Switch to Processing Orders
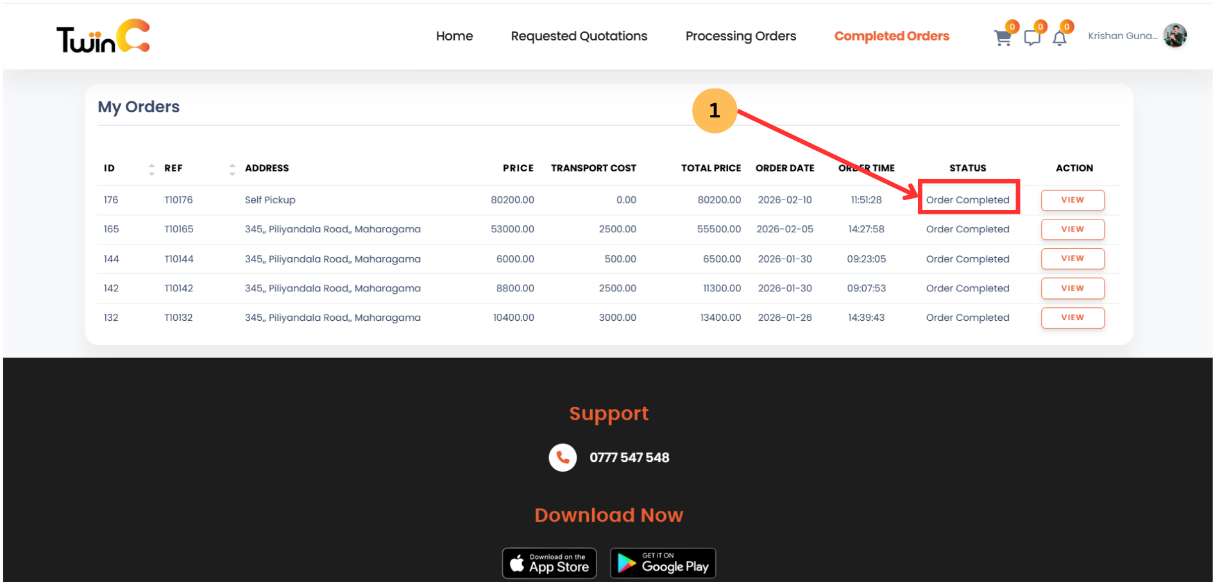The width and height of the screenshot is (1213, 582). tap(740, 36)
